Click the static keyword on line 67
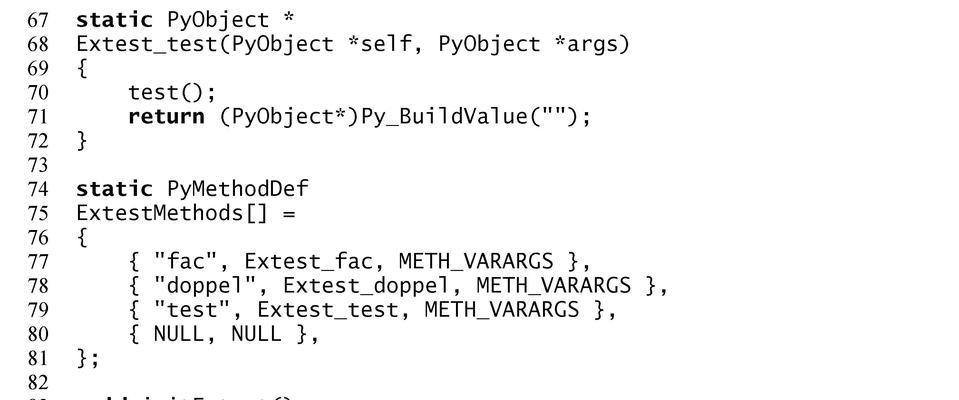The height and width of the screenshot is (400, 959). point(114,20)
